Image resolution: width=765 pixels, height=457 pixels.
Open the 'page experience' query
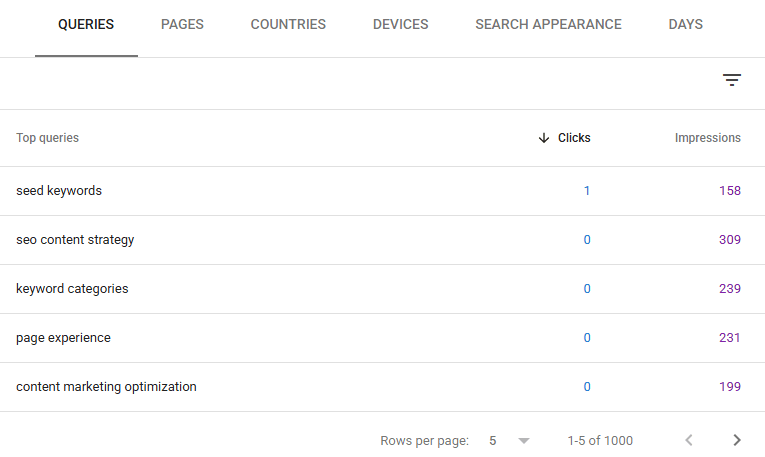pos(63,338)
